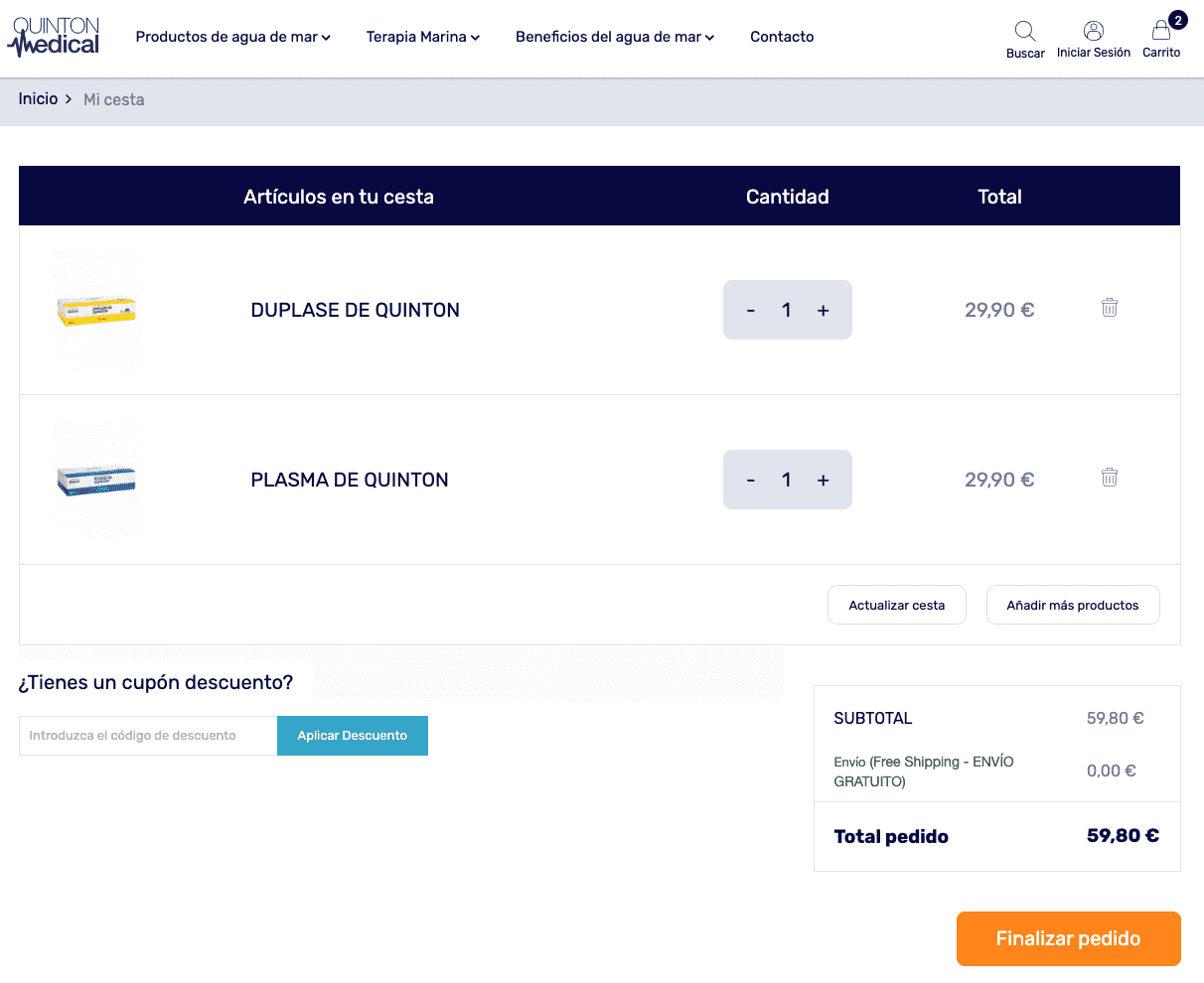1204x983 pixels.
Task: Click the discount code input field
Action: (x=148, y=736)
